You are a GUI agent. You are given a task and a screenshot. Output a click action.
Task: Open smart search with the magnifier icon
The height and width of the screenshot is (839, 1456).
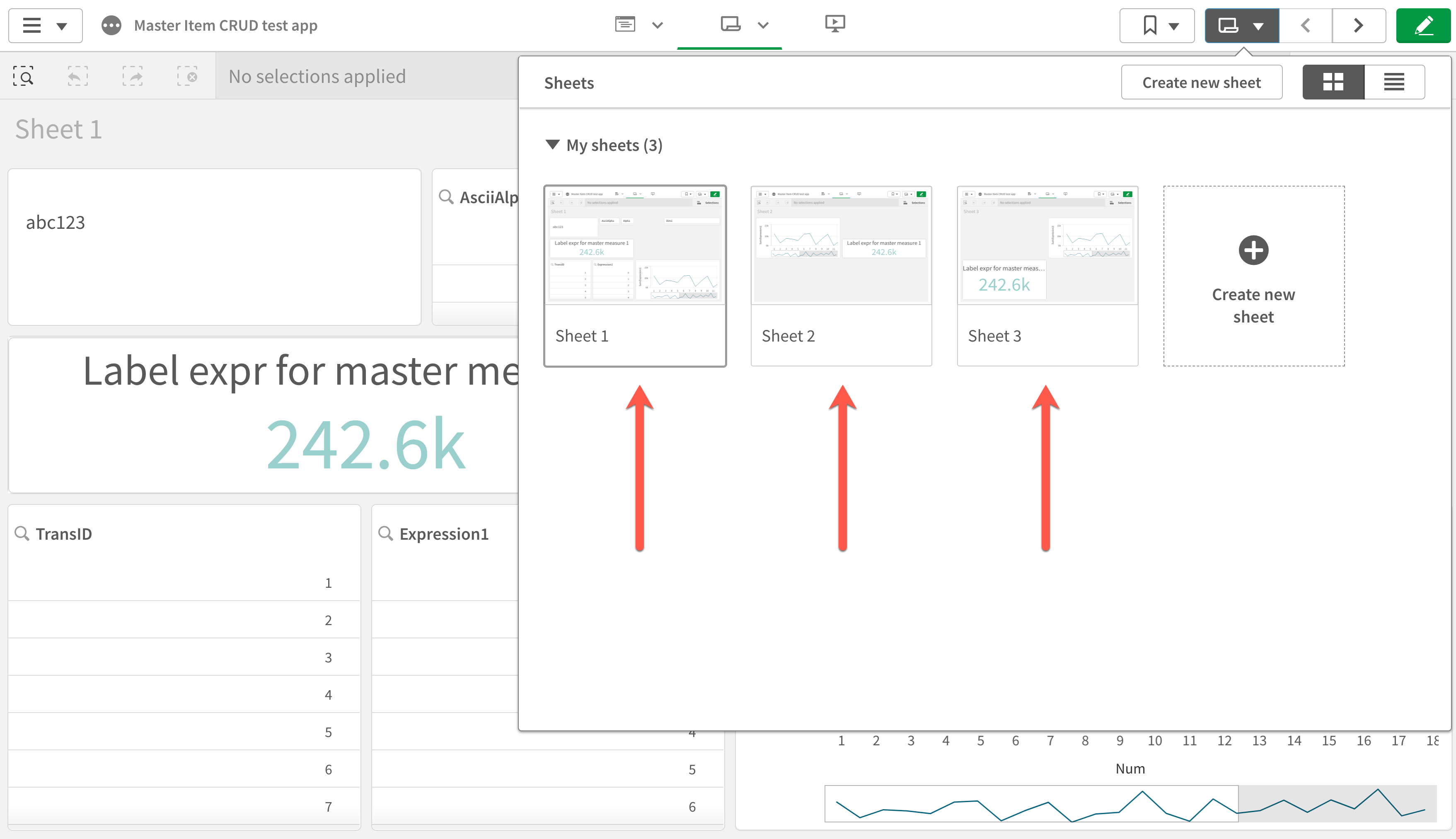click(24, 75)
